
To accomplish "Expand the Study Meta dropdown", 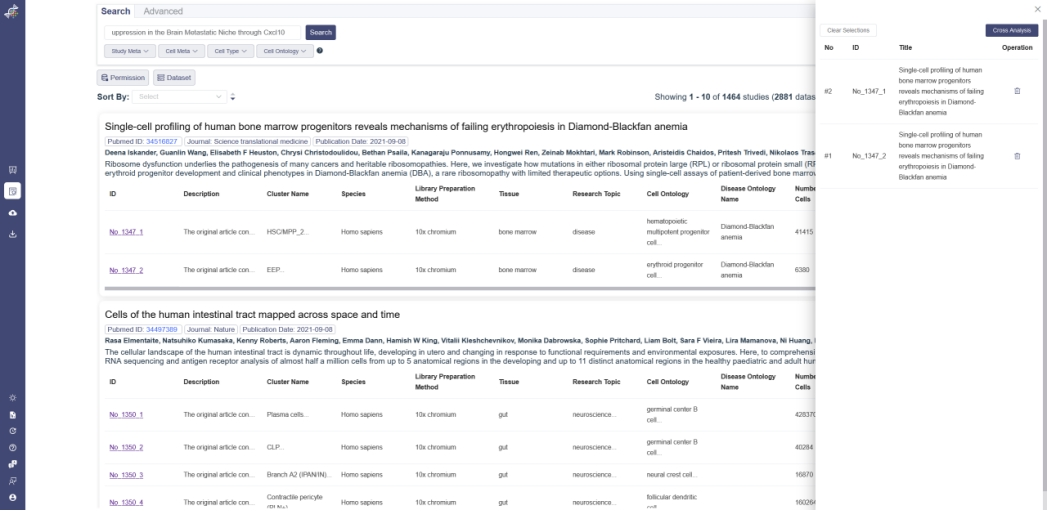I will click(130, 50).
